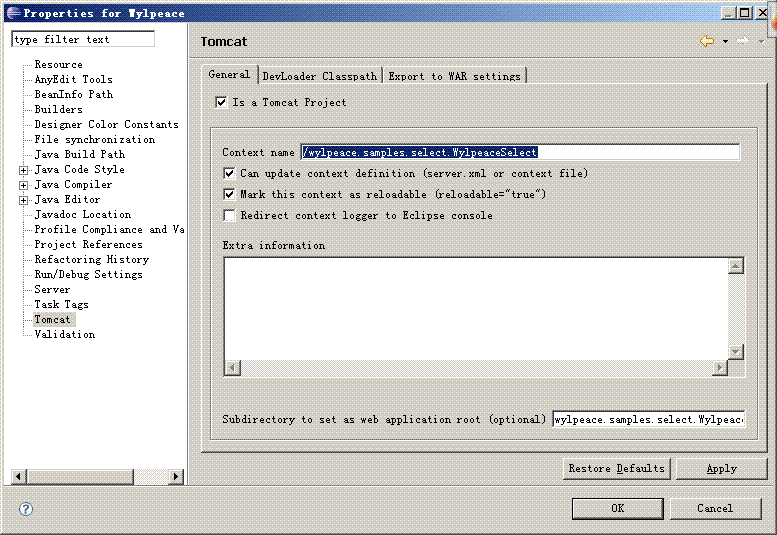Click scroll right arrow in Extra information box
Image resolution: width=777 pixels, height=535 pixels.
(720, 368)
